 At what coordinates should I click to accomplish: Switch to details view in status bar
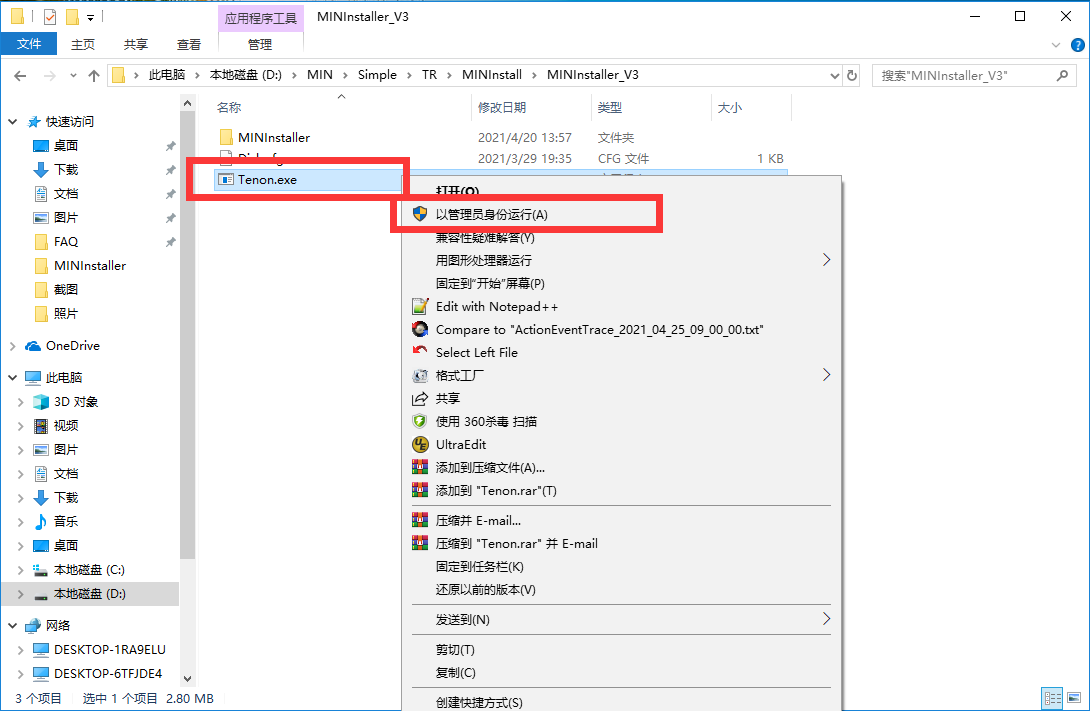coord(1052,698)
